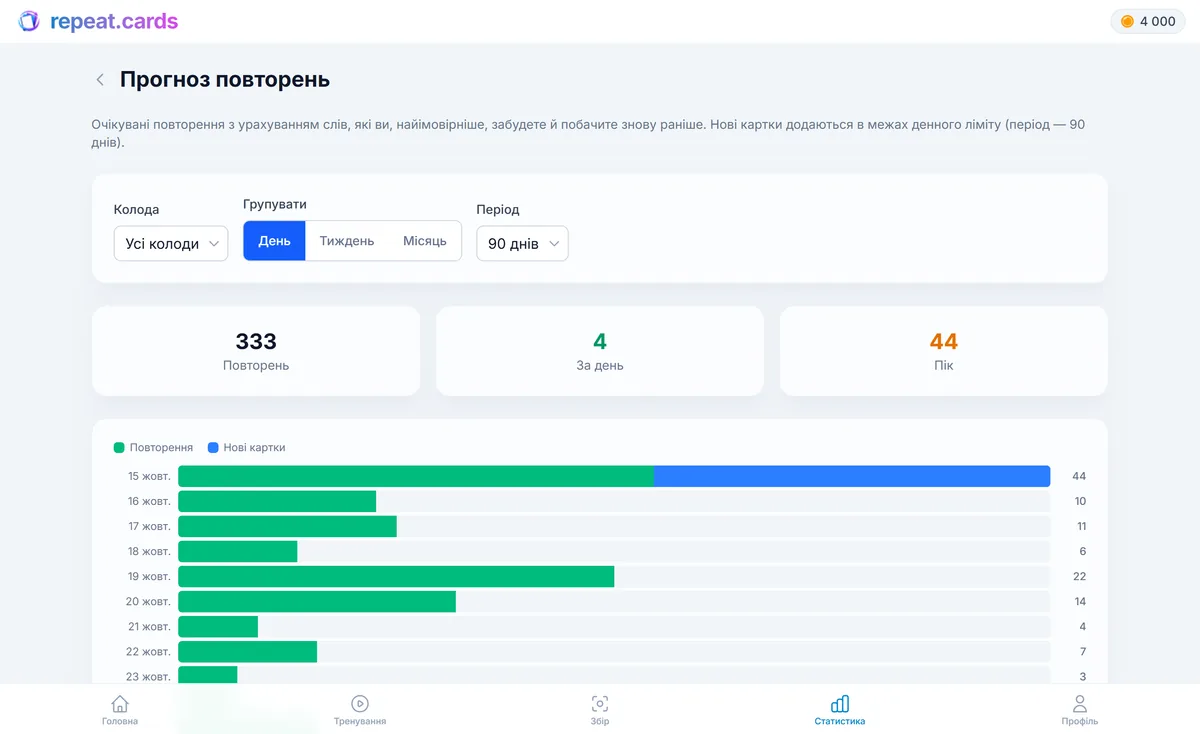The width and height of the screenshot is (1200, 734).
Task: Group forecast by Тиждень
Action: [347, 241]
